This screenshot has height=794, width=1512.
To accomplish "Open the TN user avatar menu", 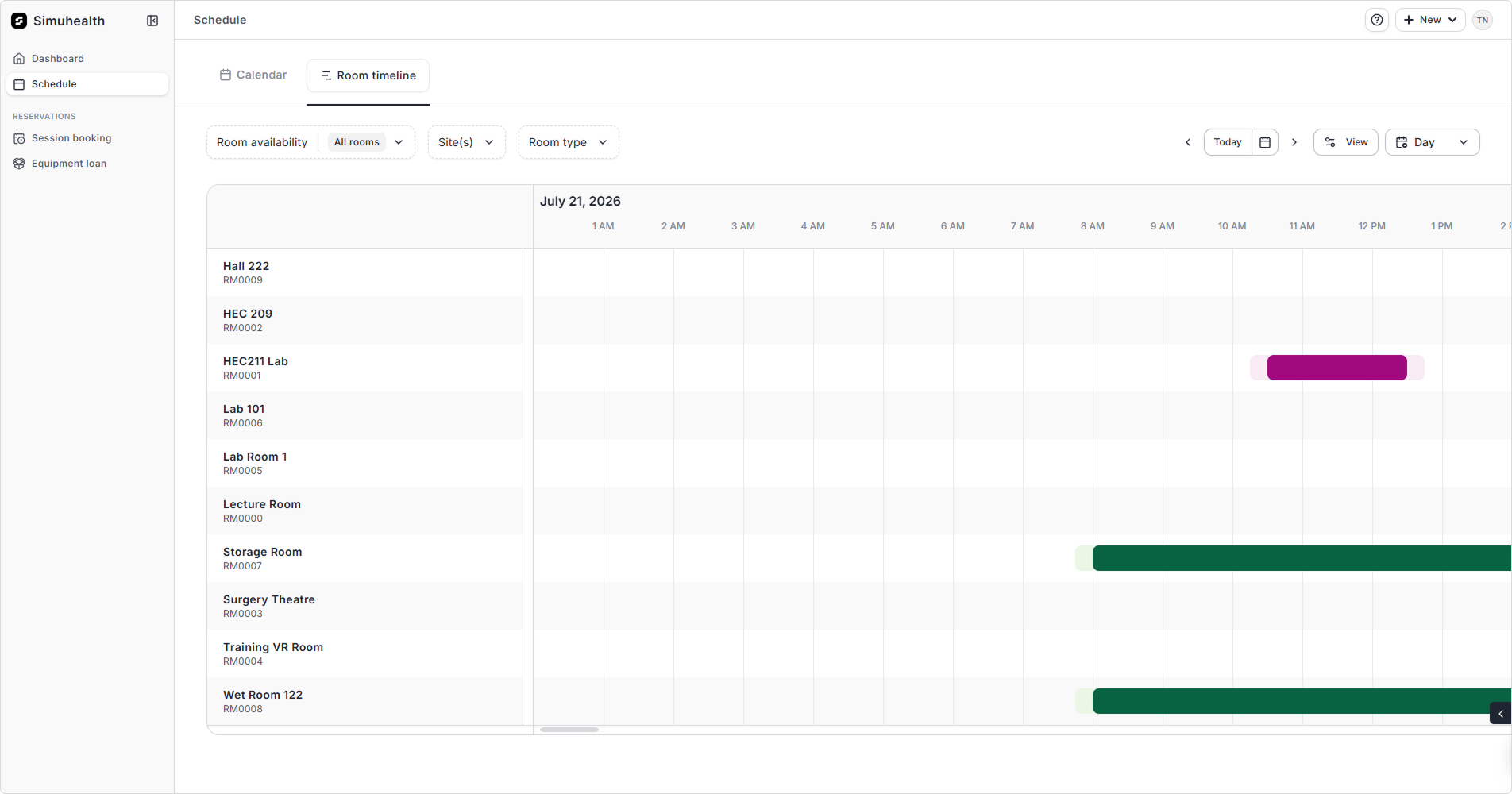I will (x=1483, y=20).
